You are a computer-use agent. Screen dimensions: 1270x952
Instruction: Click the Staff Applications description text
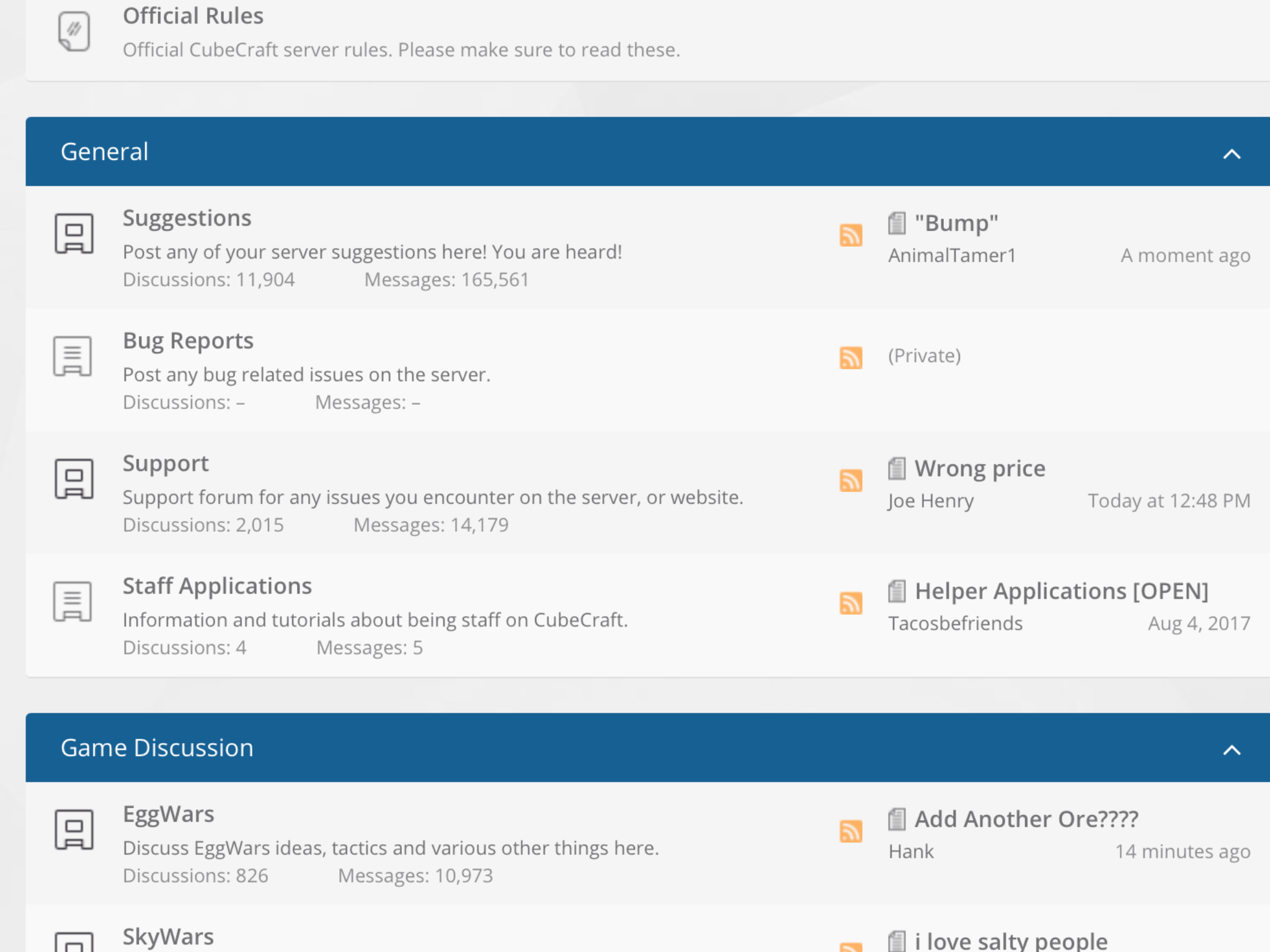pos(375,620)
